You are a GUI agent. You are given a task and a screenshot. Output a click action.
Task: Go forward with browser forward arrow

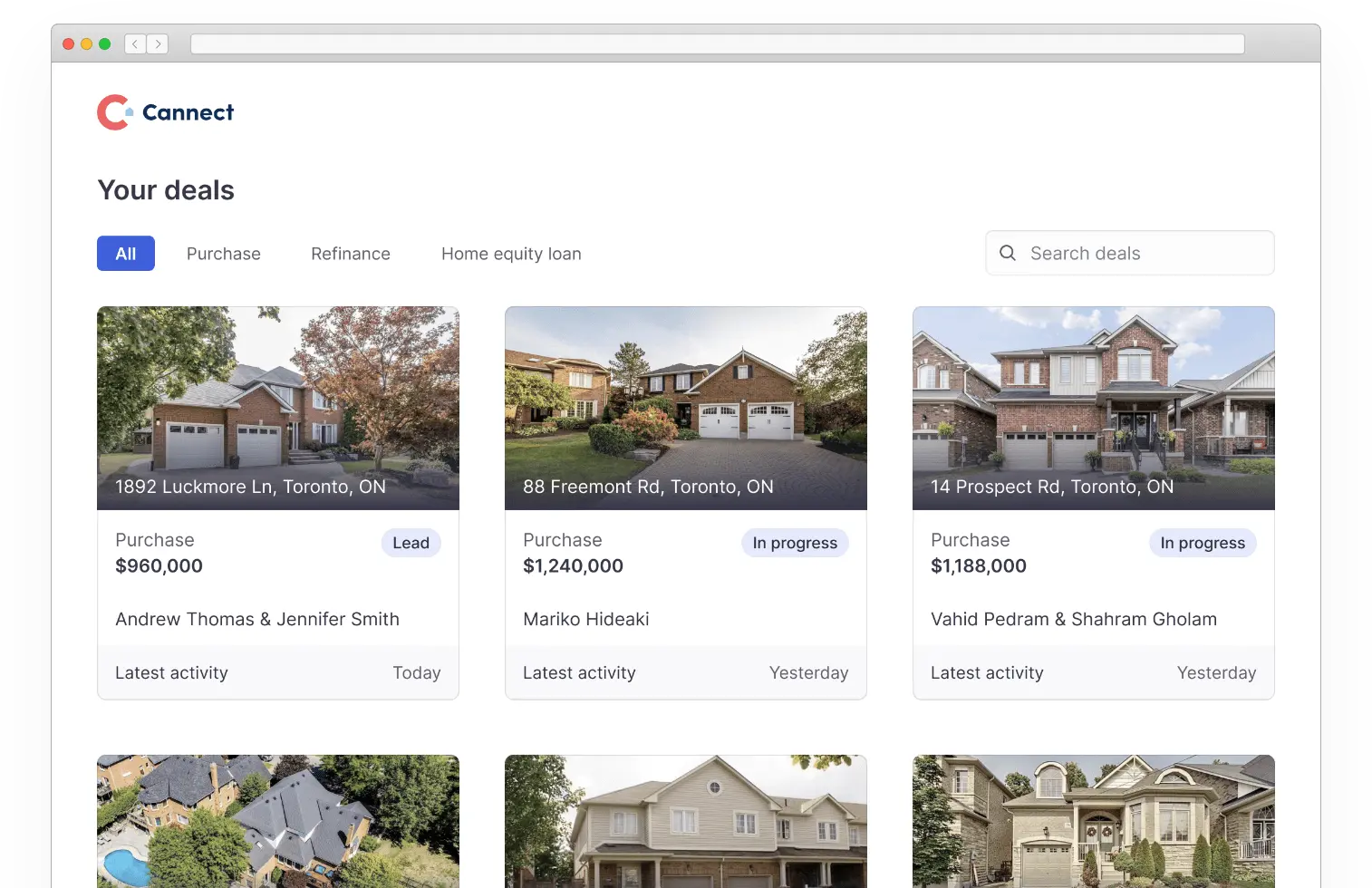pos(158,43)
